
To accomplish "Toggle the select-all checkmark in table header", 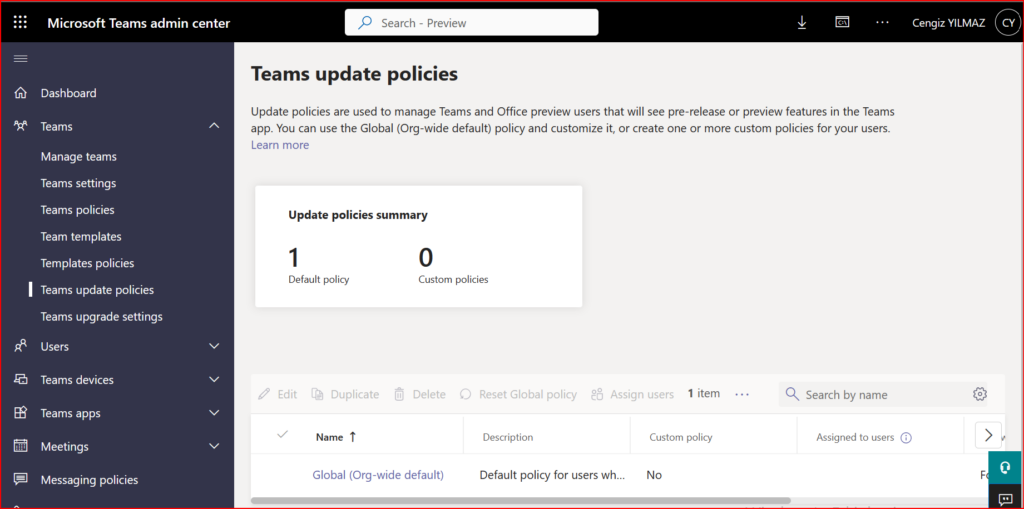I will tap(283, 435).
